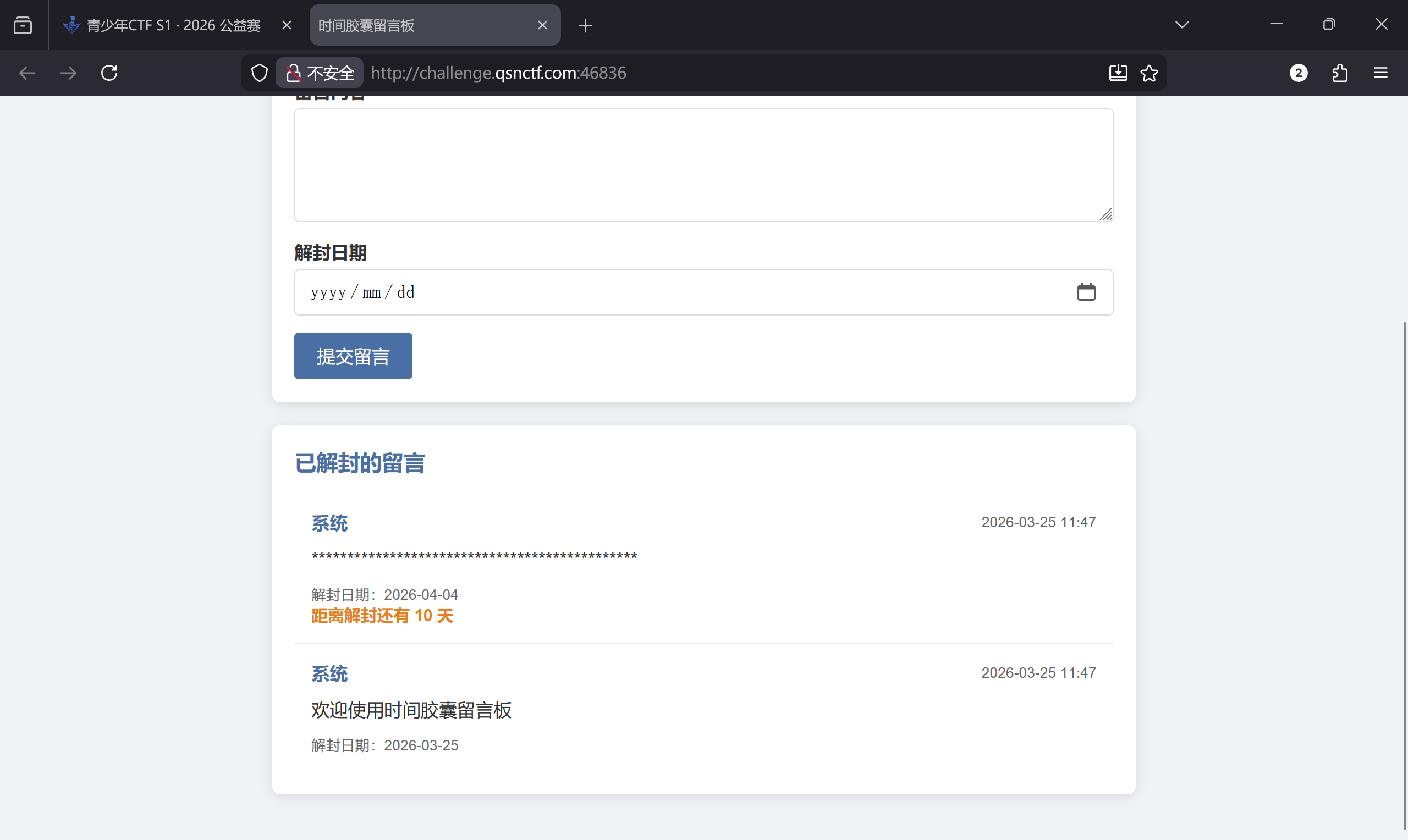Click the tracking protection shield icon
Screen dimensions: 1408x840
(259, 73)
